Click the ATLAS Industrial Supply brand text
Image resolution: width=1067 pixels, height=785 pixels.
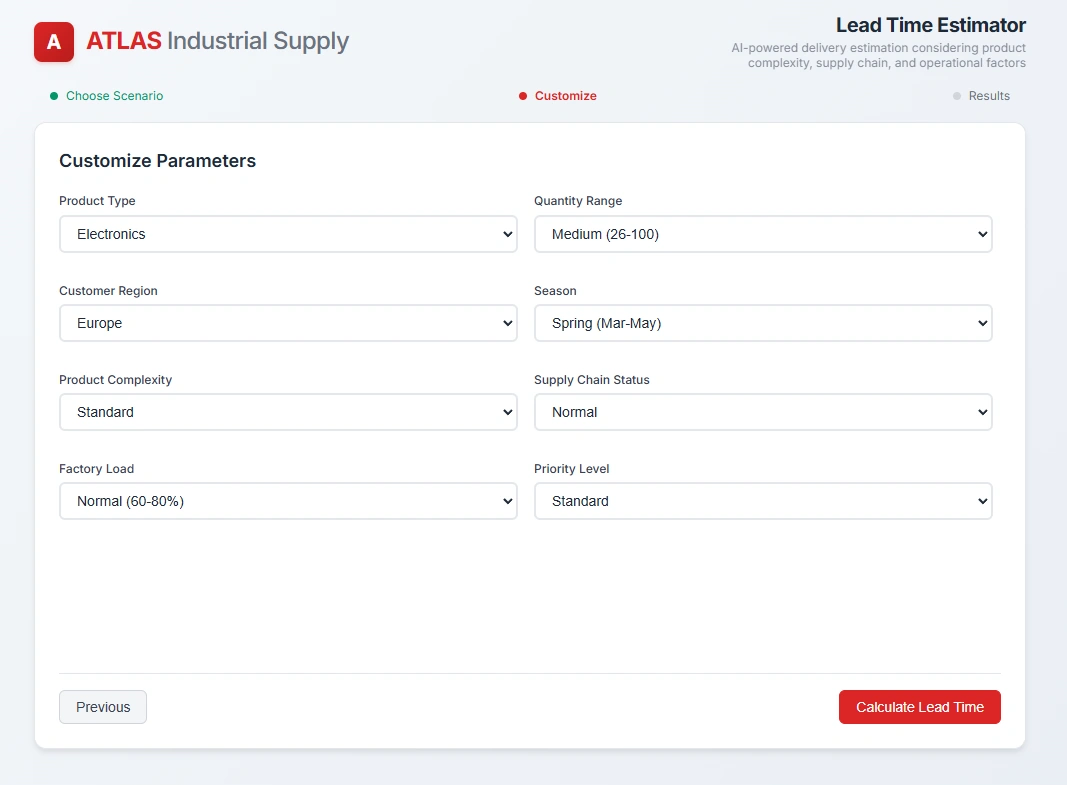216,41
